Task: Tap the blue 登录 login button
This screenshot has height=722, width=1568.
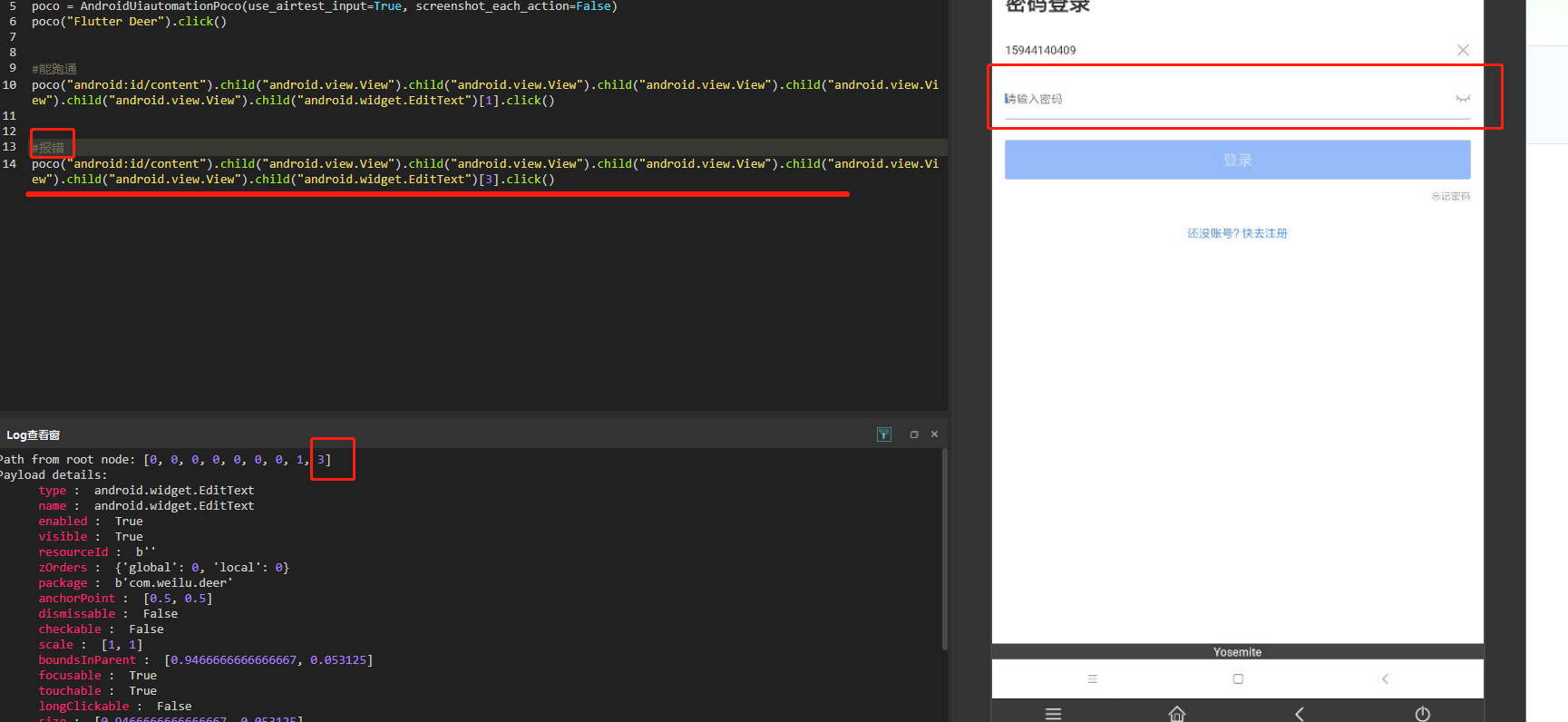Action: tap(1237, 160)
